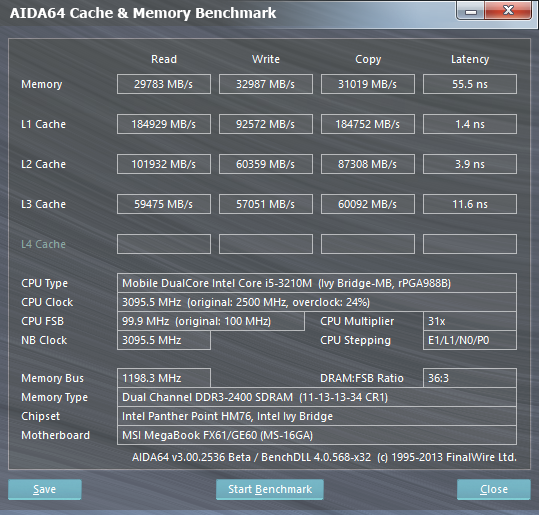Viewport: 539px width, 515px height.
Task: Select the Motherboard MSI MegaBook field
Action: 317,435
